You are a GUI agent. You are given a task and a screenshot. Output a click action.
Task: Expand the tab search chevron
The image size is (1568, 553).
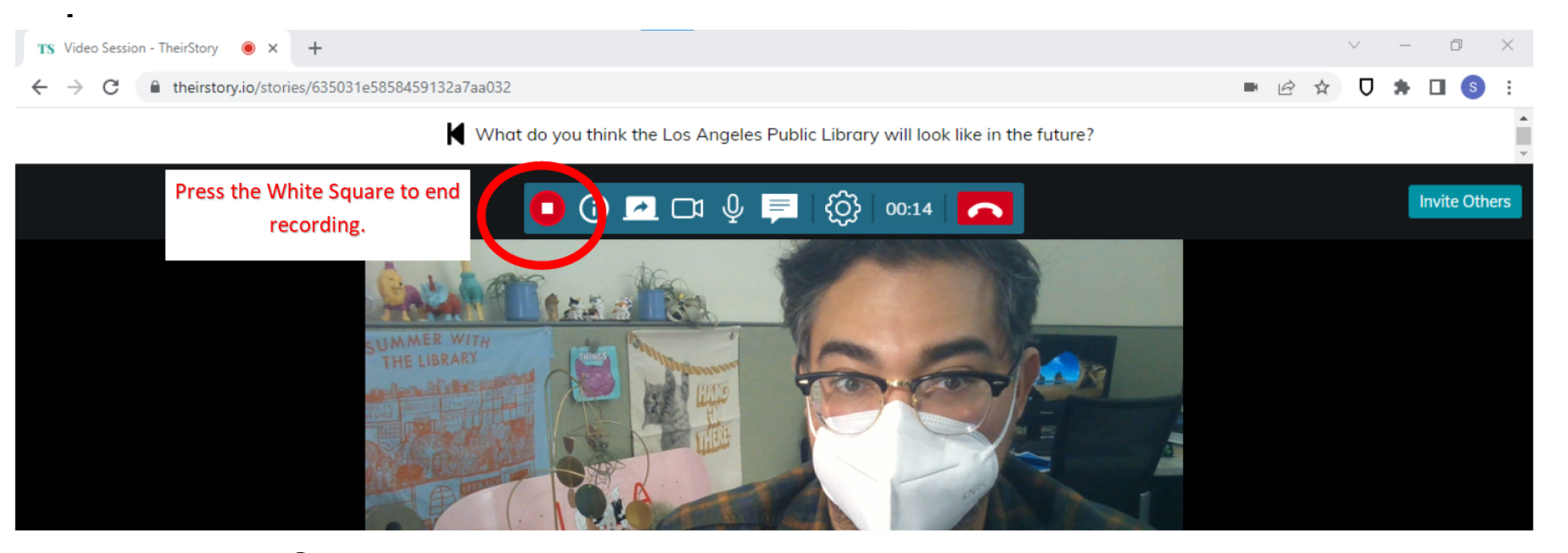click(x=1354, y=45)
